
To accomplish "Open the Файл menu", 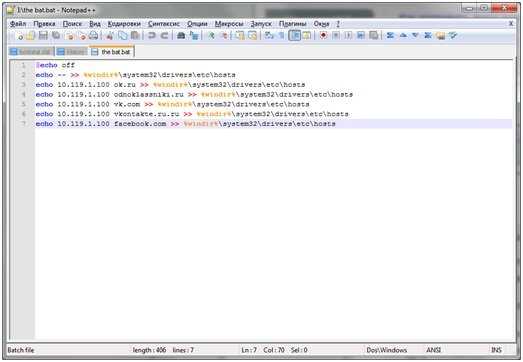I will (x=18, y=24).
